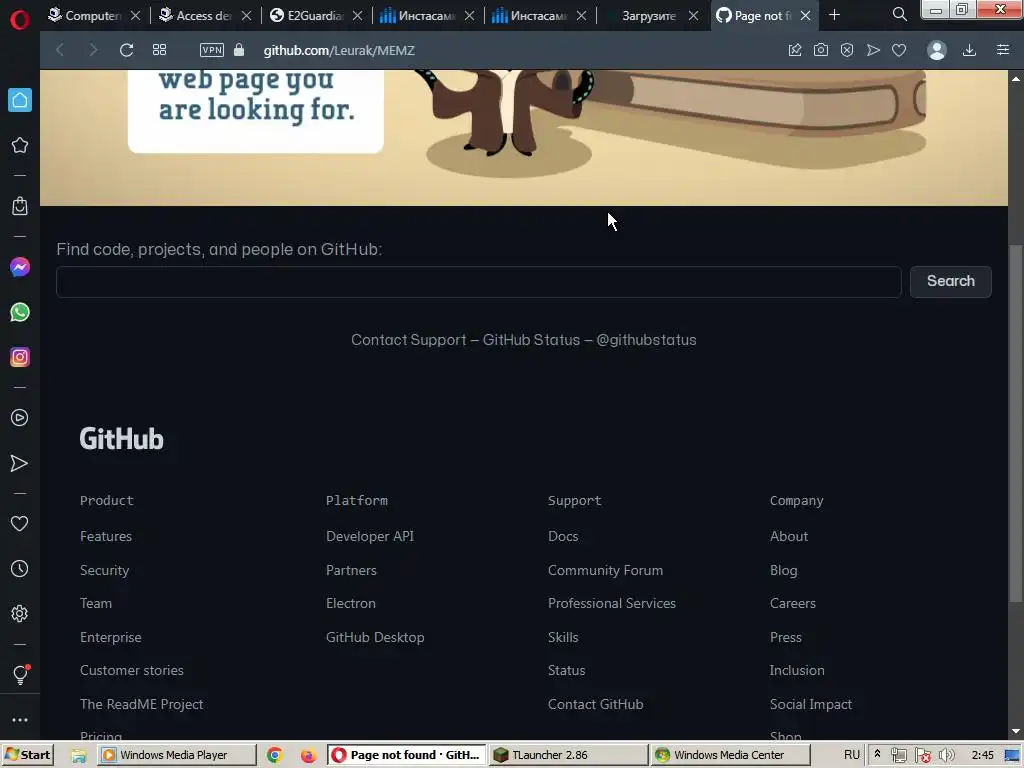Open the @githubstatus link
1024x768 pixels.
tap(647, 340)
